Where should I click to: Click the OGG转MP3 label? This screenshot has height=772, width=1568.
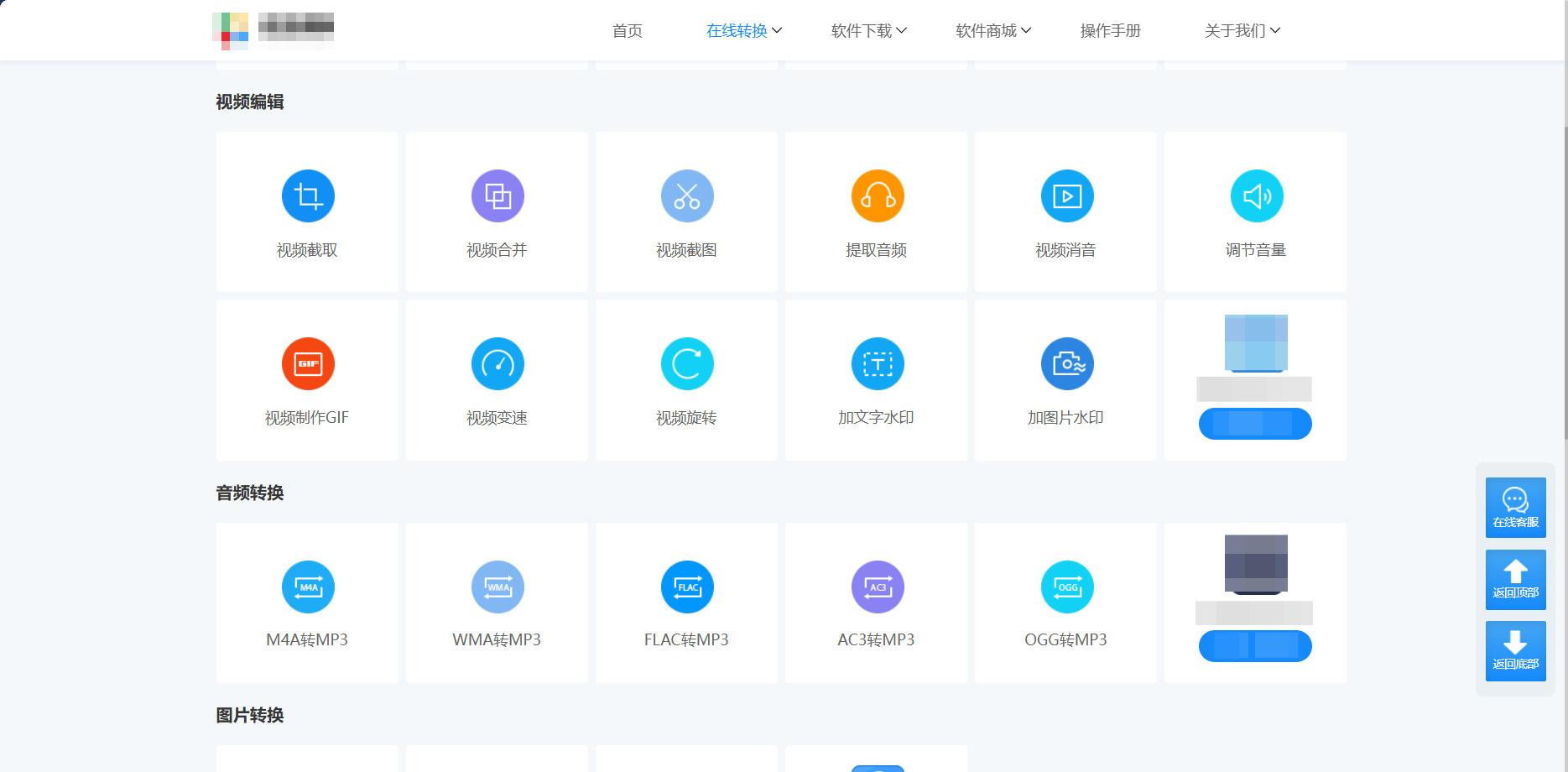click(x=1065, y=640)
